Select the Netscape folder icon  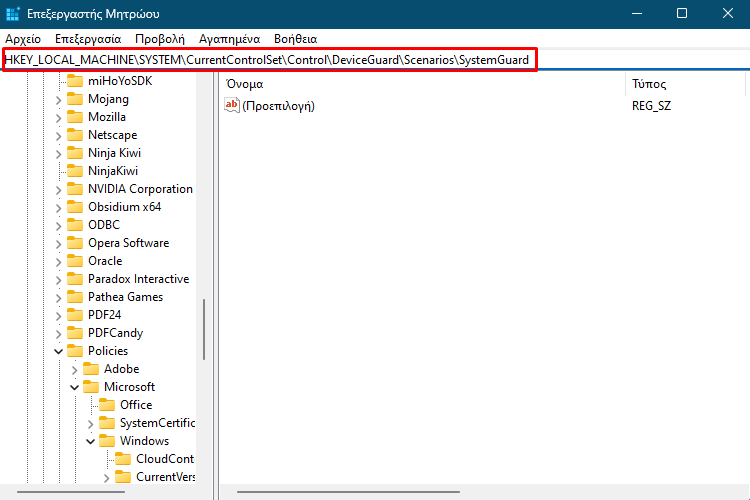(x=75, y=135)
